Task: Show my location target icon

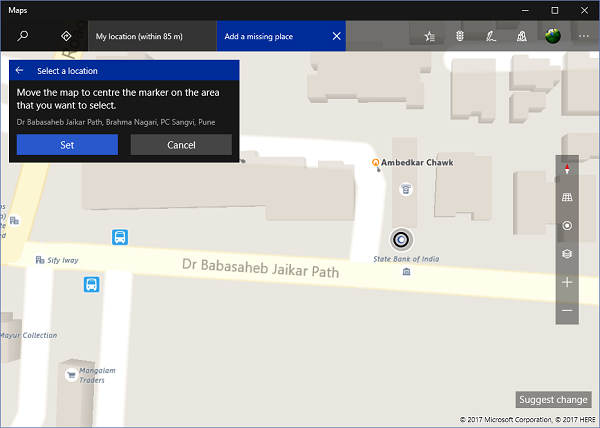Action: pyautogui.click(x=567, y=225)
